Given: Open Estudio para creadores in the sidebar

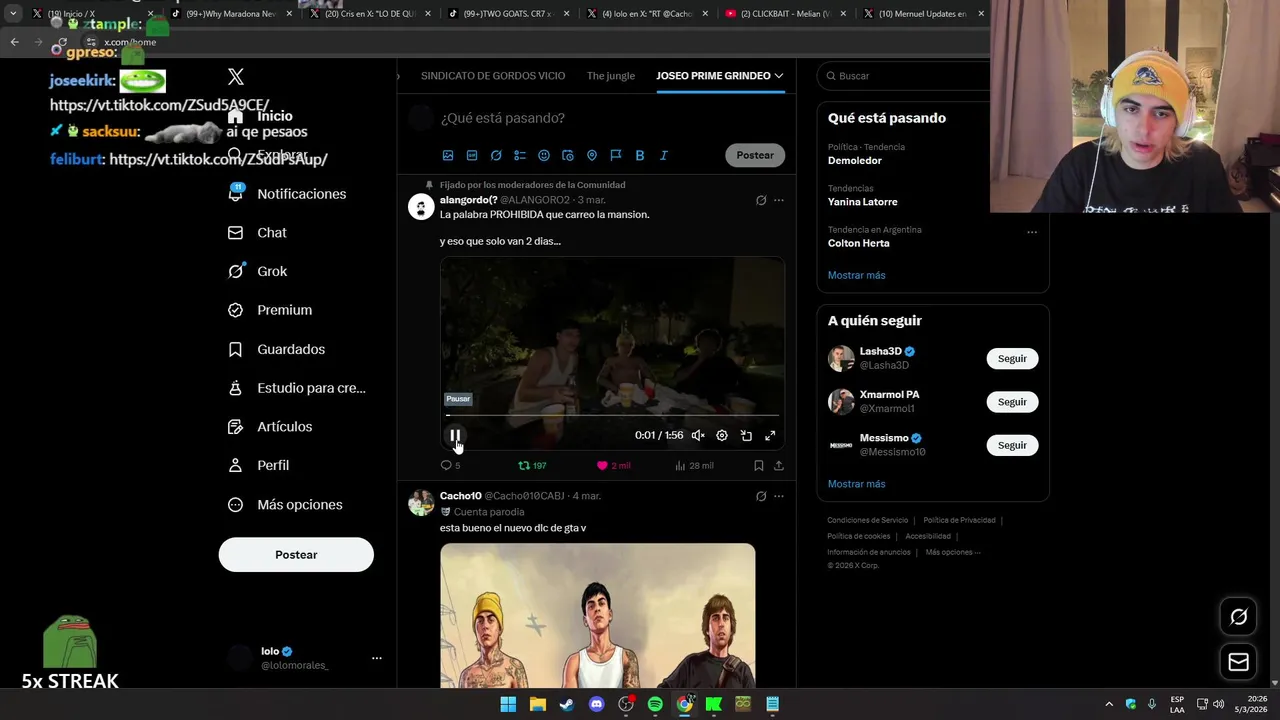Looking at the screenshot, I should [297, 388].
